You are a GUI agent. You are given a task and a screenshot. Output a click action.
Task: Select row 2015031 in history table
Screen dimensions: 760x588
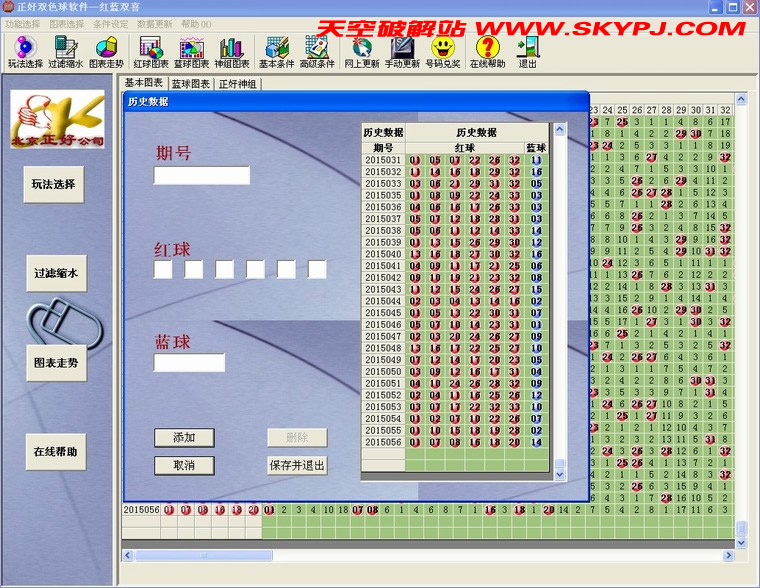(382, 160)
